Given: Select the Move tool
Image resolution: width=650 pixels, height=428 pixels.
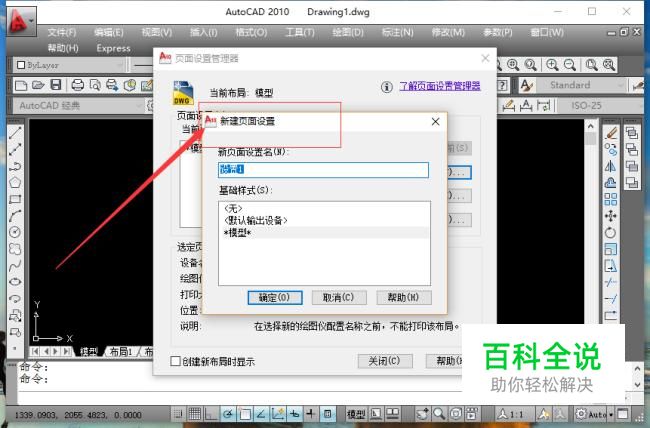Looking at the screenshot, I should click(x=611, y=216).
